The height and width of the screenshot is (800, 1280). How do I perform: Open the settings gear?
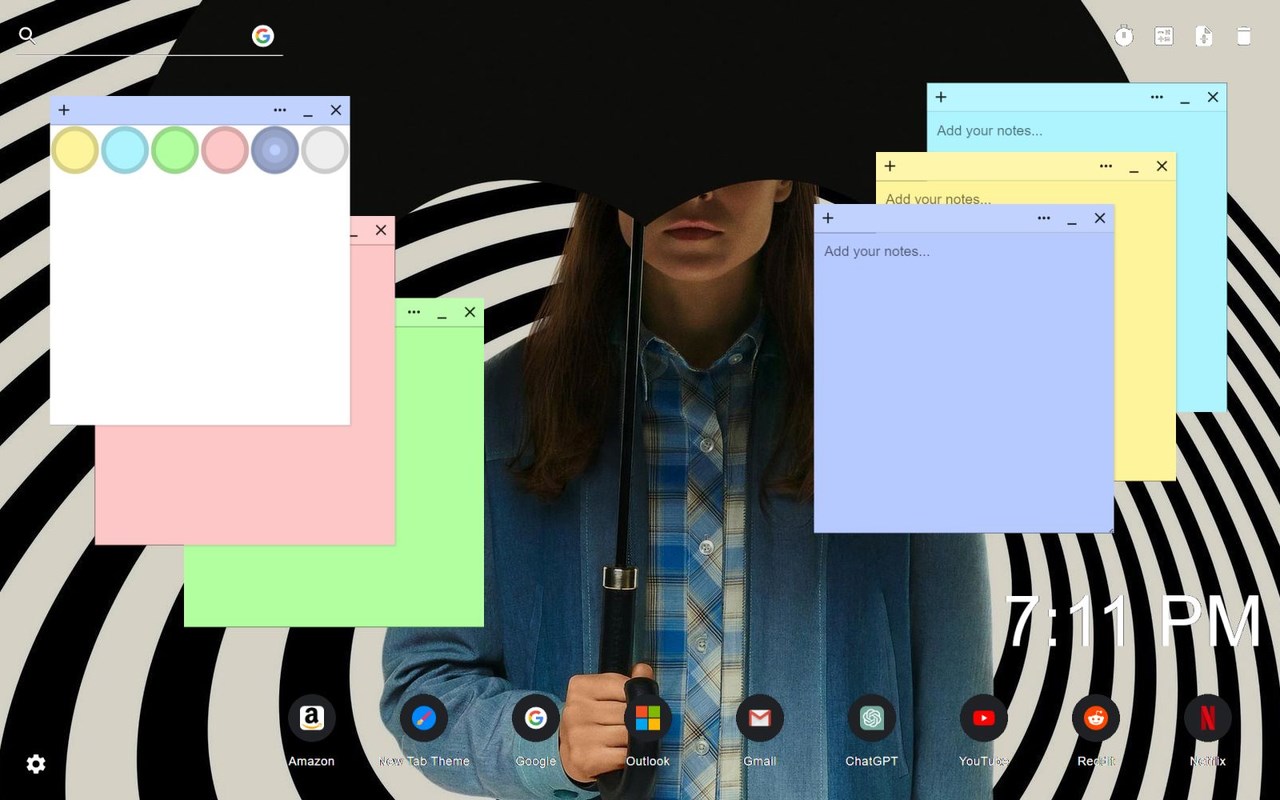36,764
